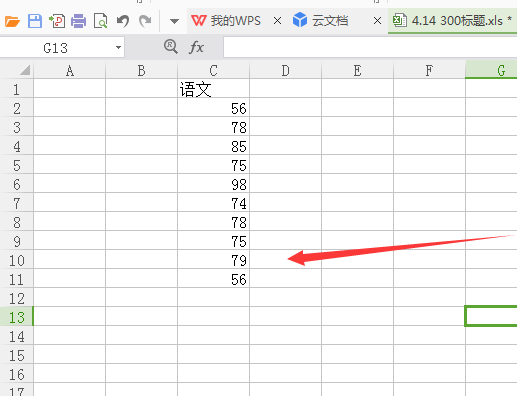
Task: Close the 云文档 tab
Action: tap(377, 21)
